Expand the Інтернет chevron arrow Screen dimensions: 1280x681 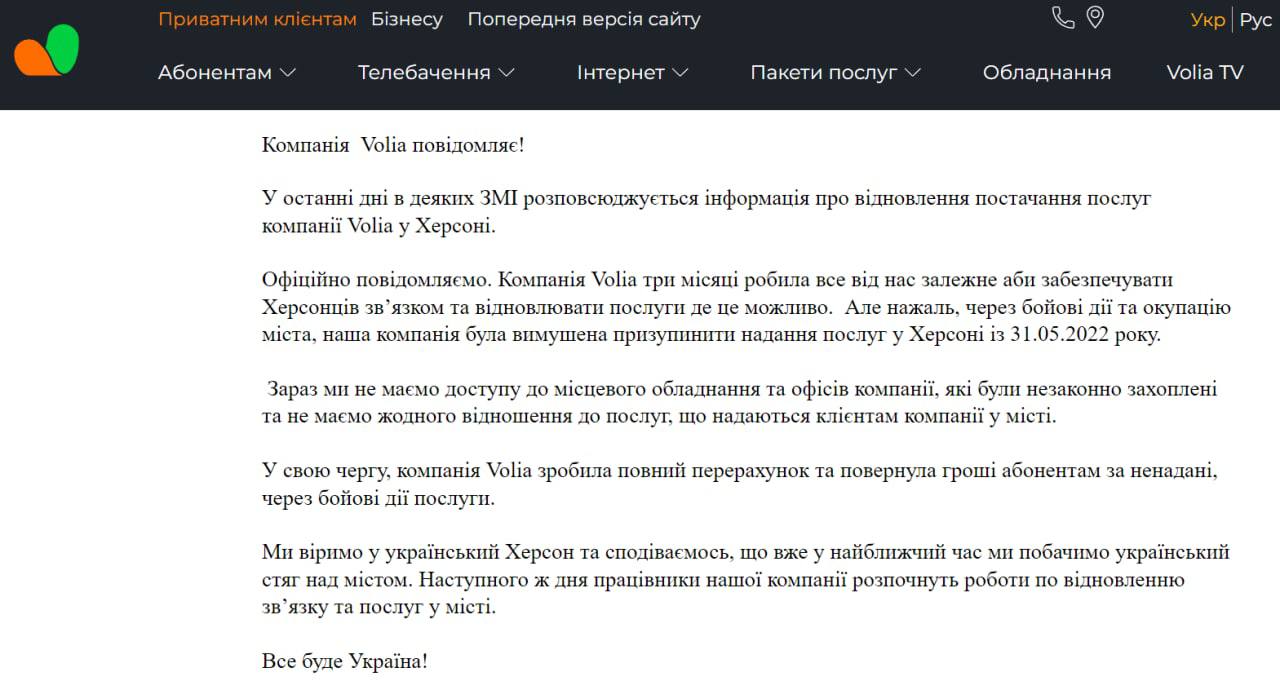pos(681,72)
